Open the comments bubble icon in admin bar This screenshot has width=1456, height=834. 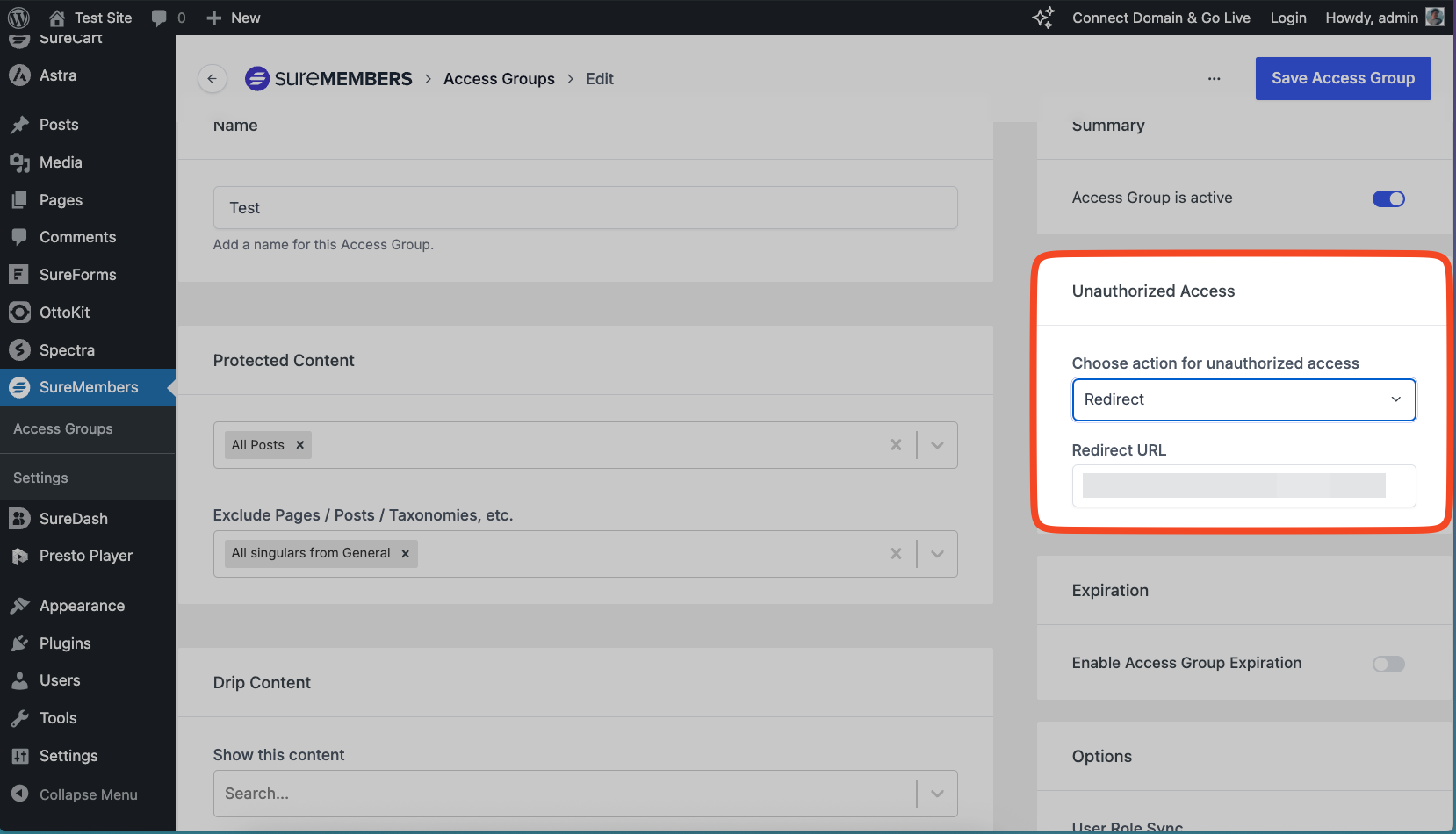pos(159,18)
